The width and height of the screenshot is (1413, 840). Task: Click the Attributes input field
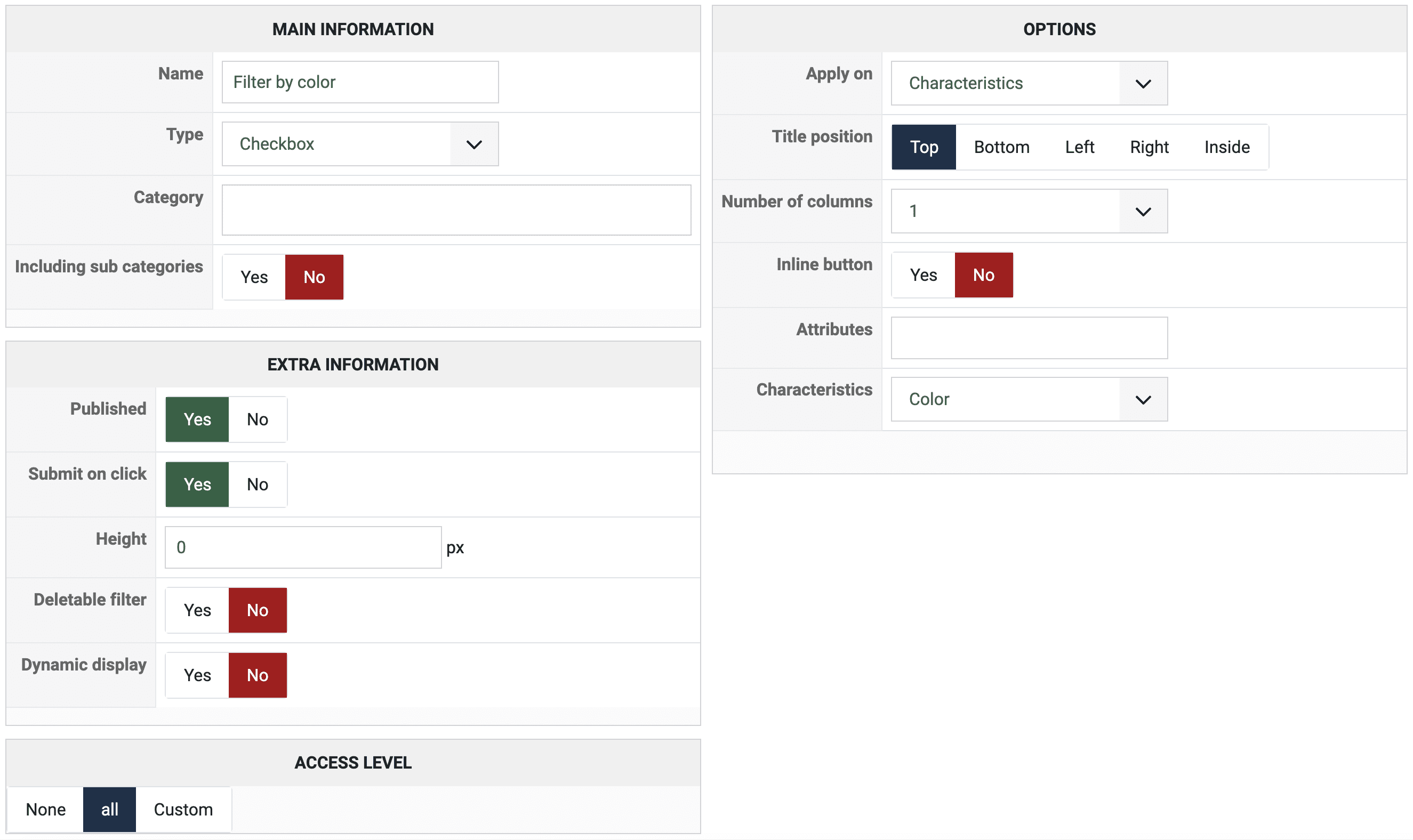click(1029, 338)
